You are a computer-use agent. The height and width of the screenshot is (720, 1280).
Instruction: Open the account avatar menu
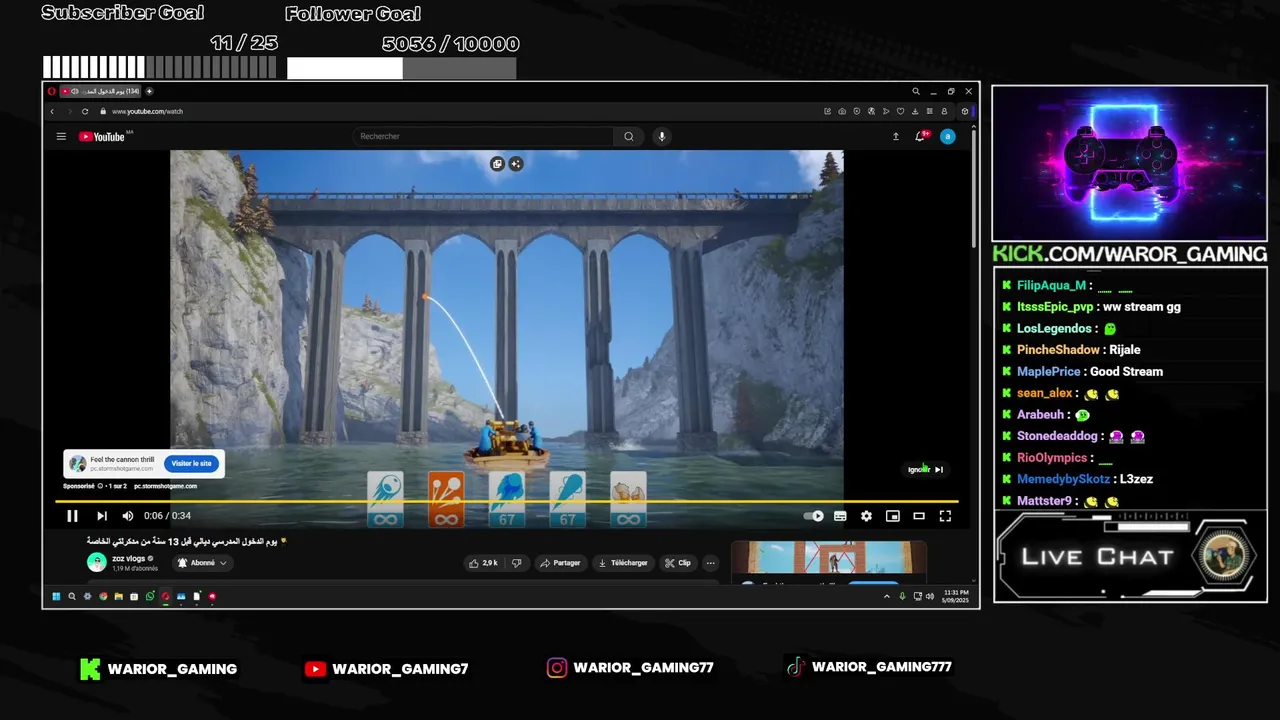(947, 136)
